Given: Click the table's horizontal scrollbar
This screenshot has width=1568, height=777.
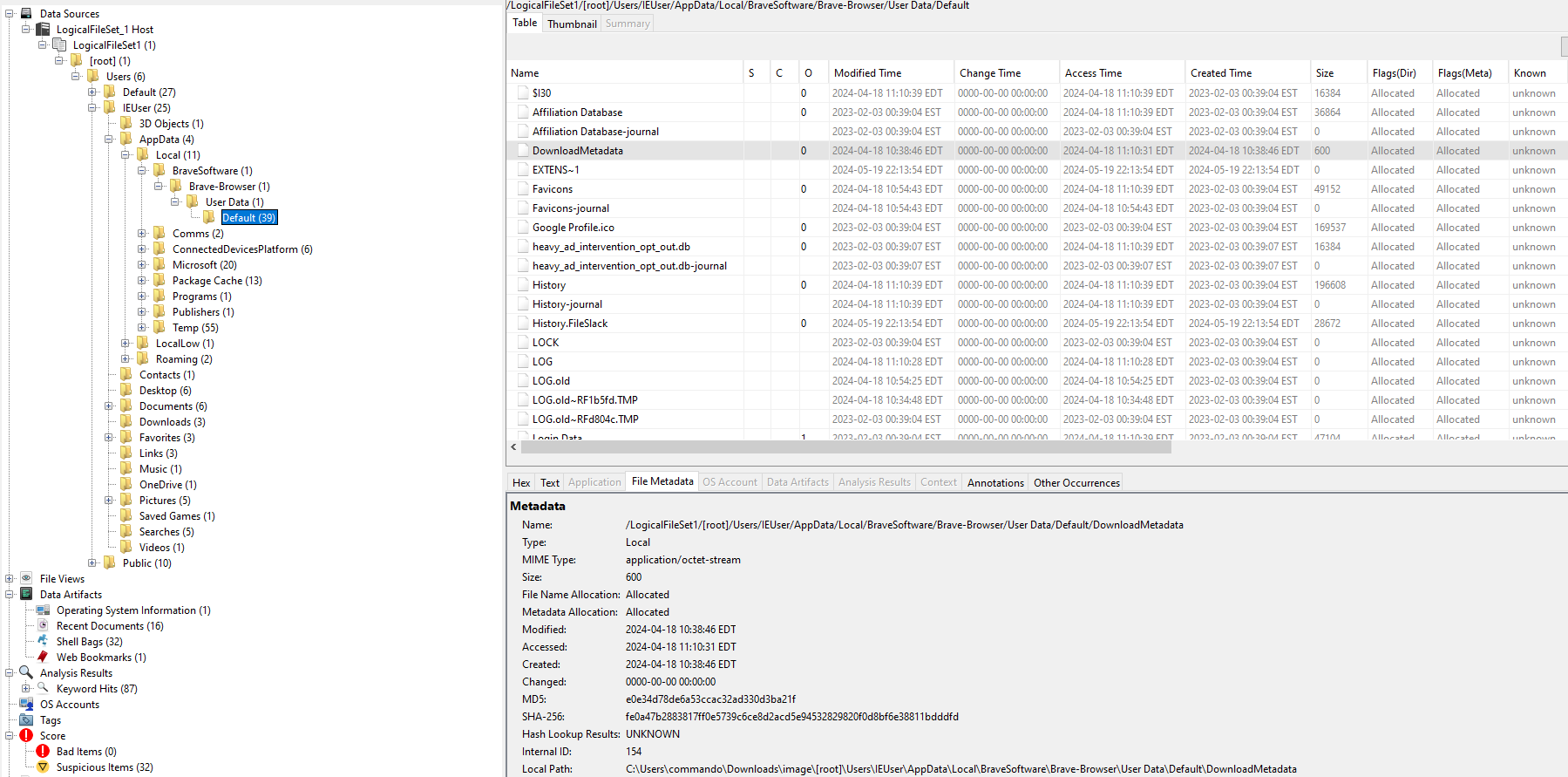Looking at the screenshot, I should (846, 446).
